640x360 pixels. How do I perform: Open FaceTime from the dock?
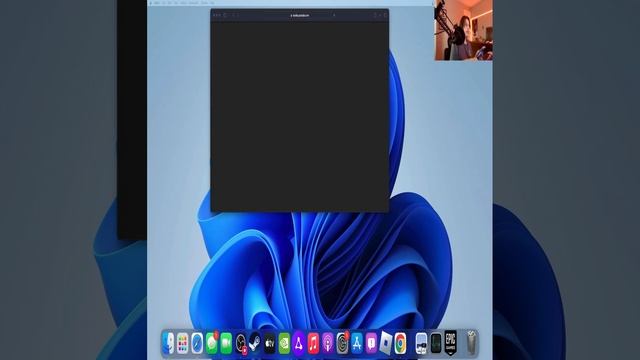[226, 343]
